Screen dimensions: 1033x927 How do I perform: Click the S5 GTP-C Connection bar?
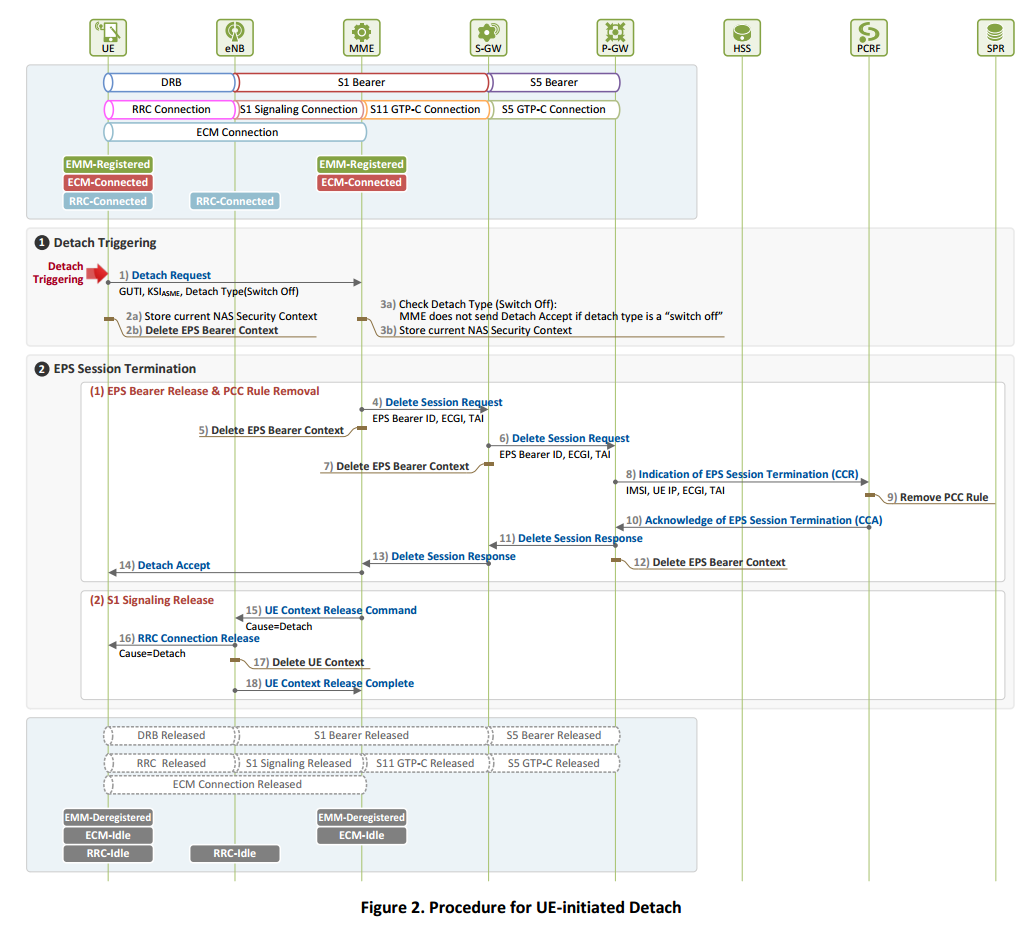[x=553, y=109]
